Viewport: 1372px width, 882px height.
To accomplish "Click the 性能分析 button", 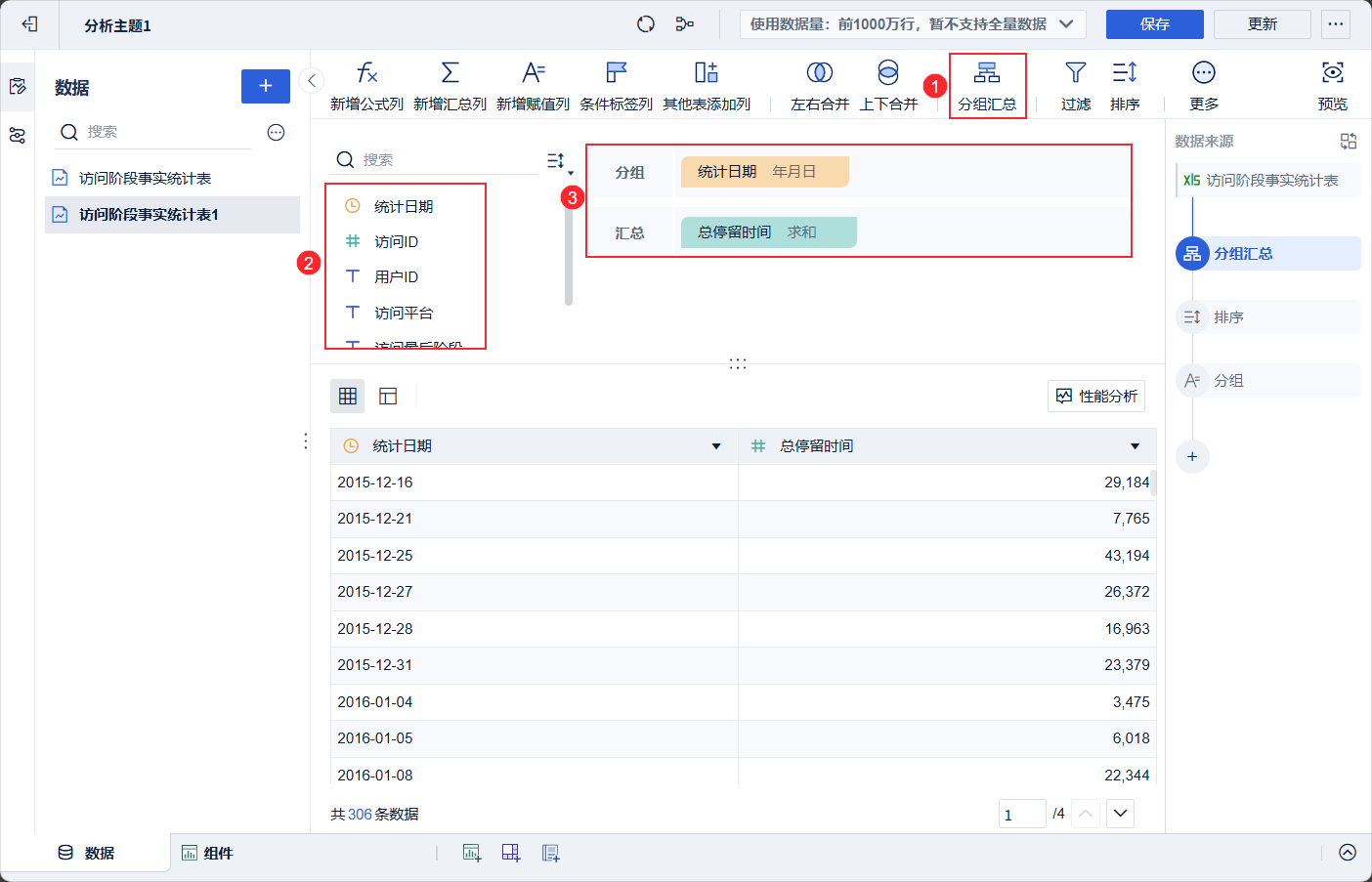I will click(1096, 396).
